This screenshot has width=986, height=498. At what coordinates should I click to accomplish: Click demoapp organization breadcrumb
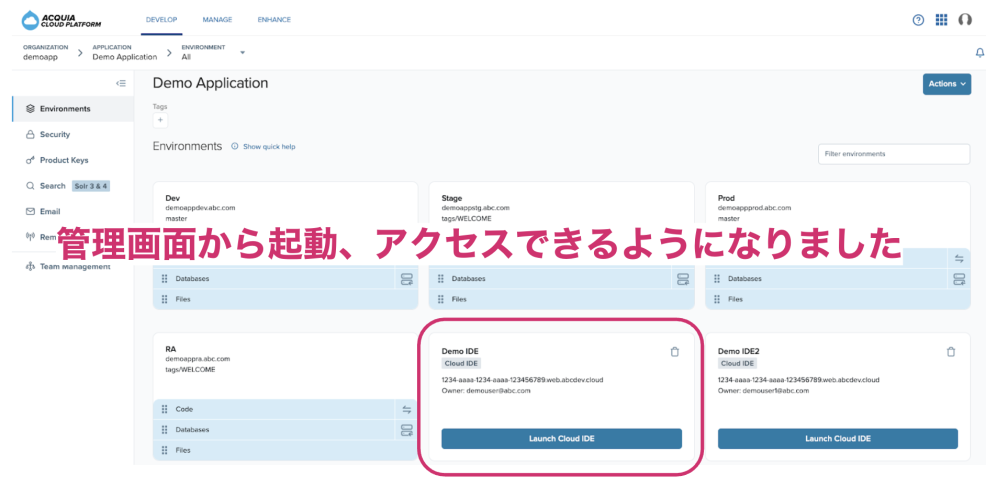pyautogui.click(x=40, y=57)
